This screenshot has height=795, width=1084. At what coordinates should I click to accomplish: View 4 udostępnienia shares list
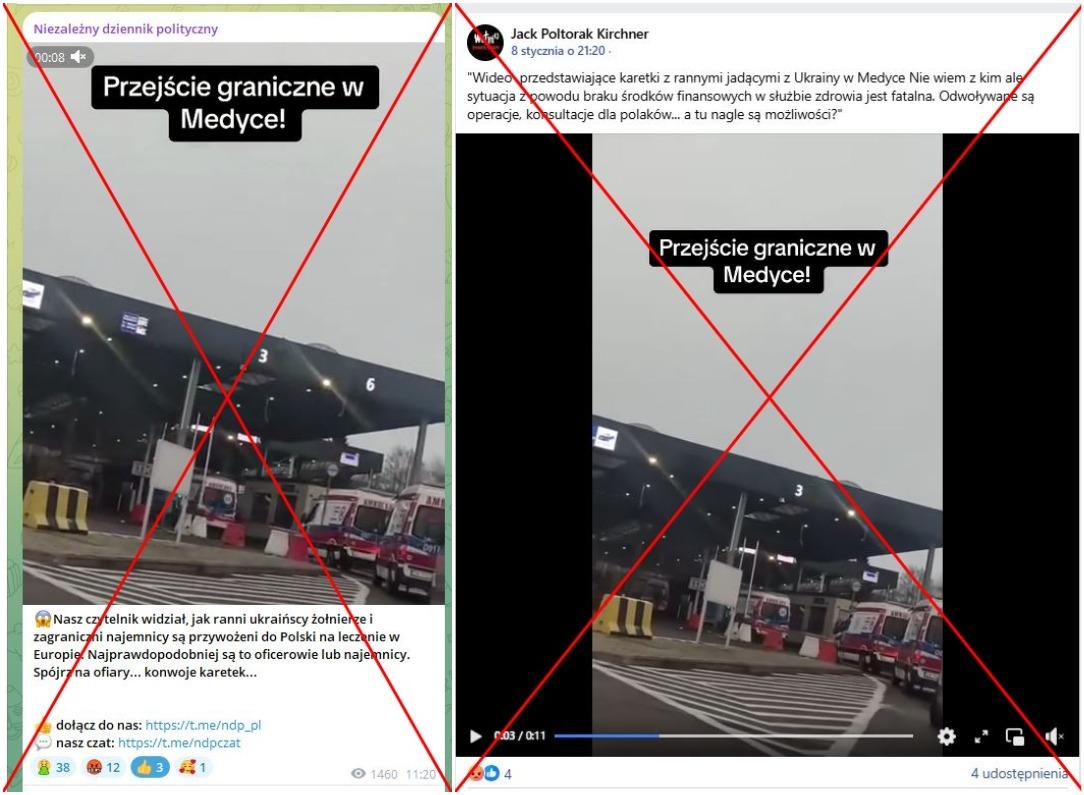coord(1019,774)
